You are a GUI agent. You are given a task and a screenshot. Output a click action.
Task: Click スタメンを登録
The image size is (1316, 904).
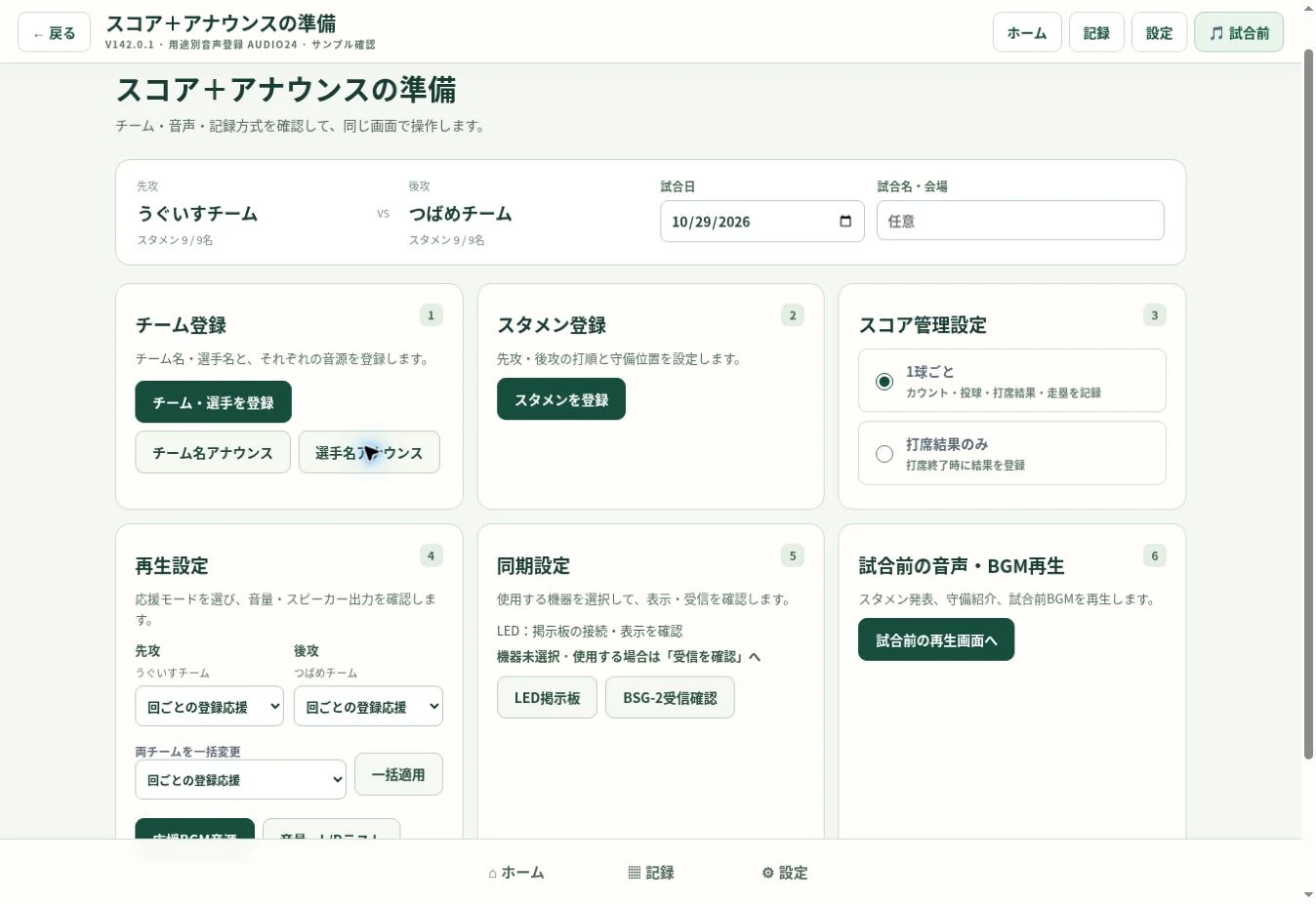click(561, 399)
